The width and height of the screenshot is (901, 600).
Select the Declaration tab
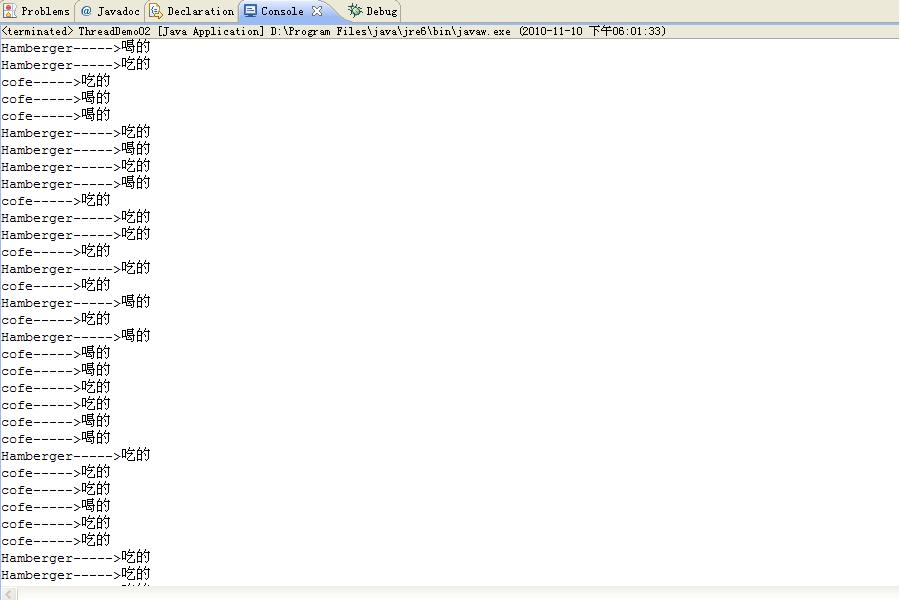192,11
